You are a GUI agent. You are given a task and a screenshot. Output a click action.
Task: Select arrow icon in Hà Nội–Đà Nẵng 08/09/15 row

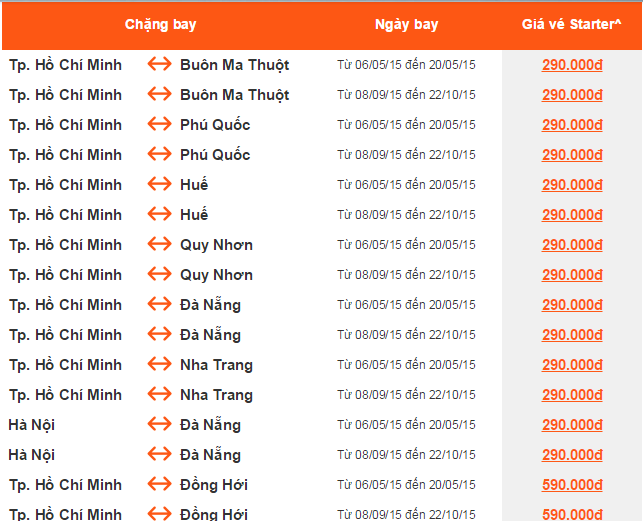(160, 455)
